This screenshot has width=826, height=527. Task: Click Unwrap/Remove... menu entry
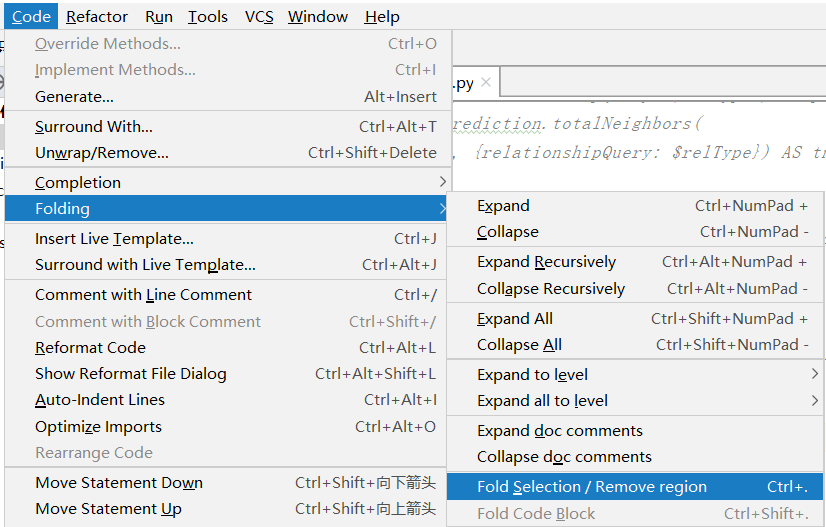228,153
